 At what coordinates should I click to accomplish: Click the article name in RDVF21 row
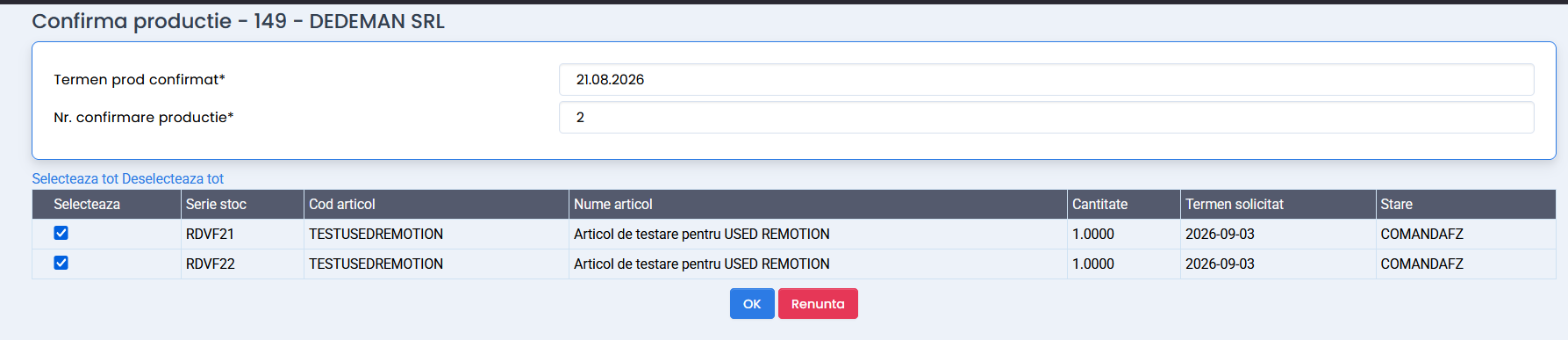click(701, 234)
